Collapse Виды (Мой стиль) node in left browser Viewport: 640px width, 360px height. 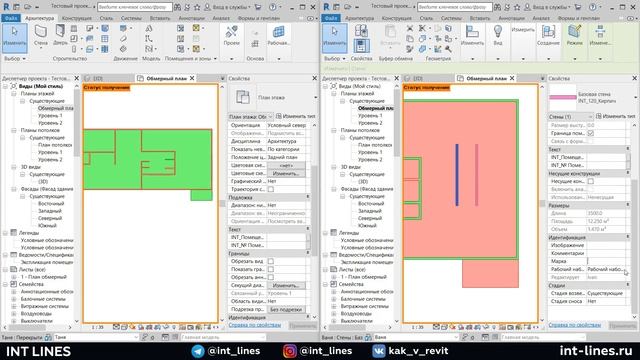pyautogui.click(x=5, y=86)
